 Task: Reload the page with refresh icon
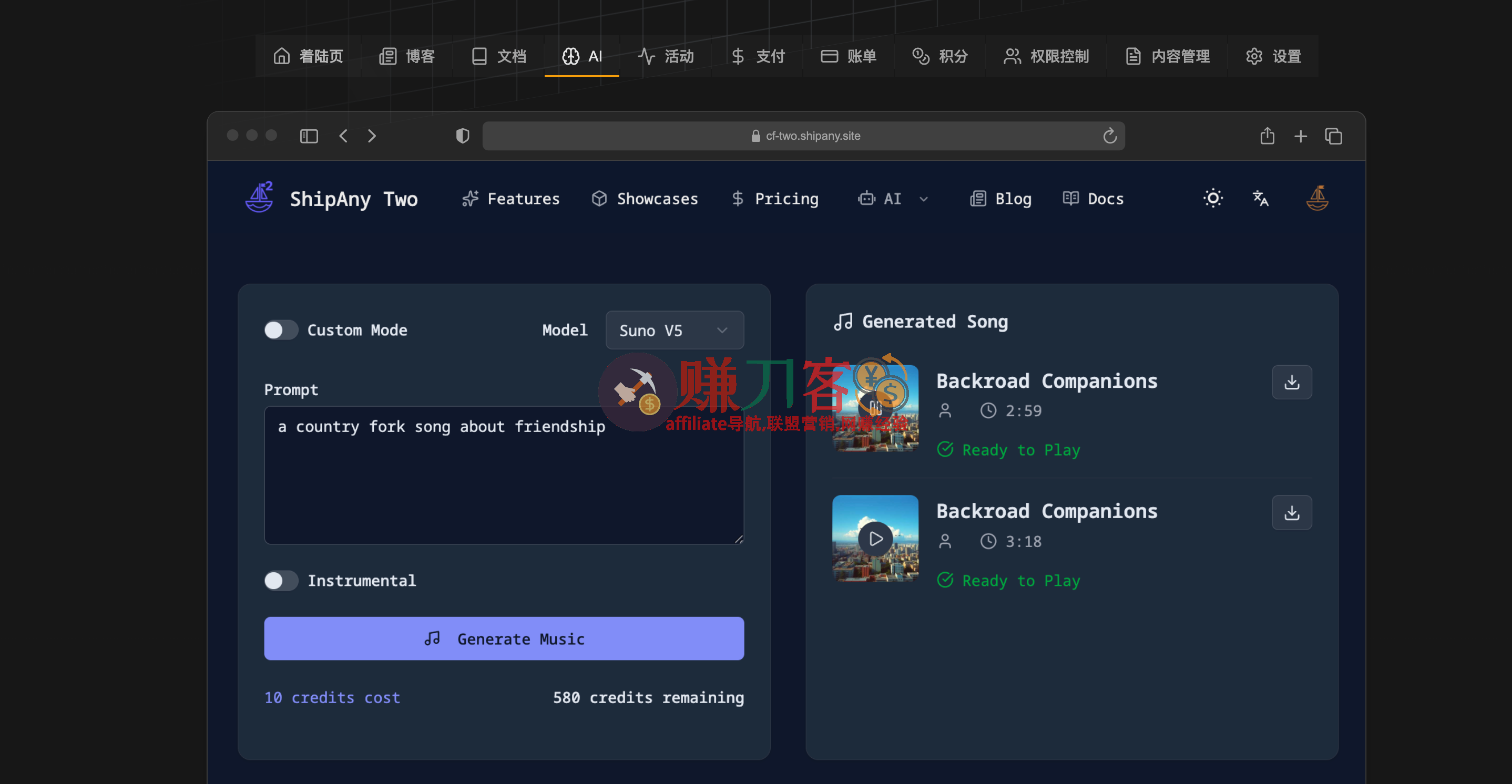click(1109, 136)
